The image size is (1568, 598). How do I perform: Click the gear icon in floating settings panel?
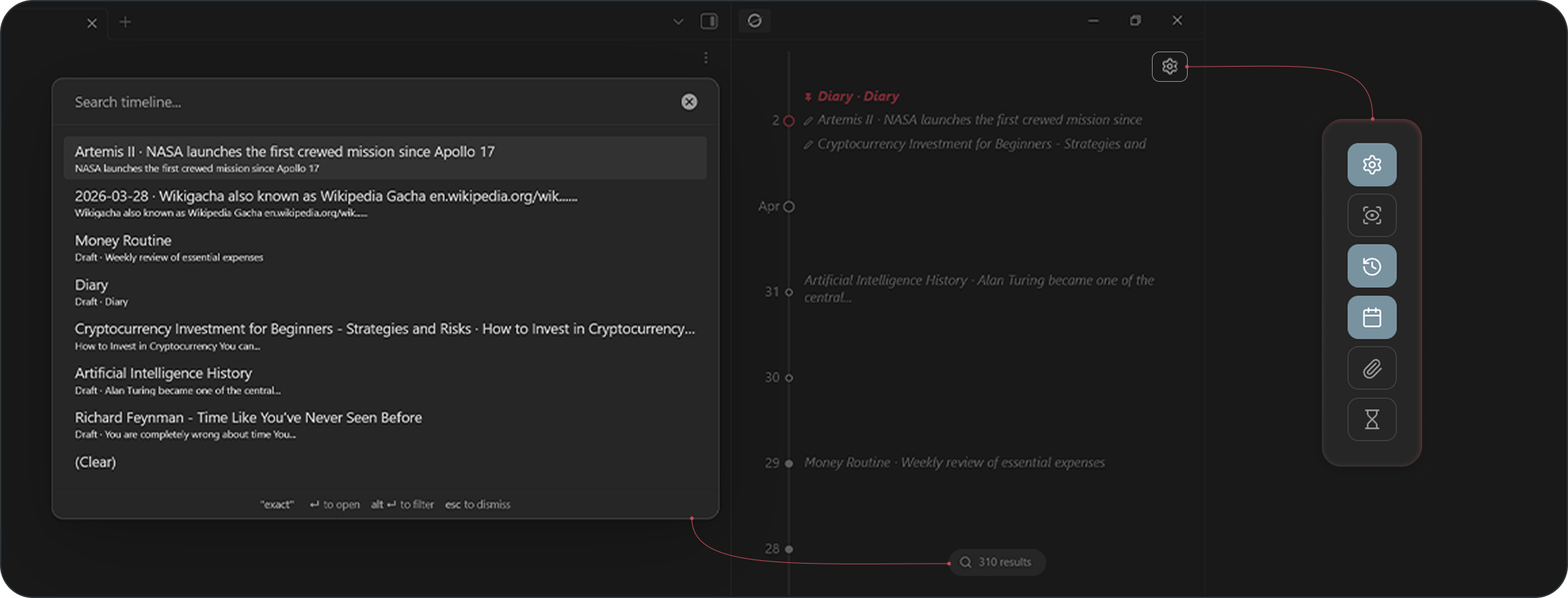(x=1371, y=165)
